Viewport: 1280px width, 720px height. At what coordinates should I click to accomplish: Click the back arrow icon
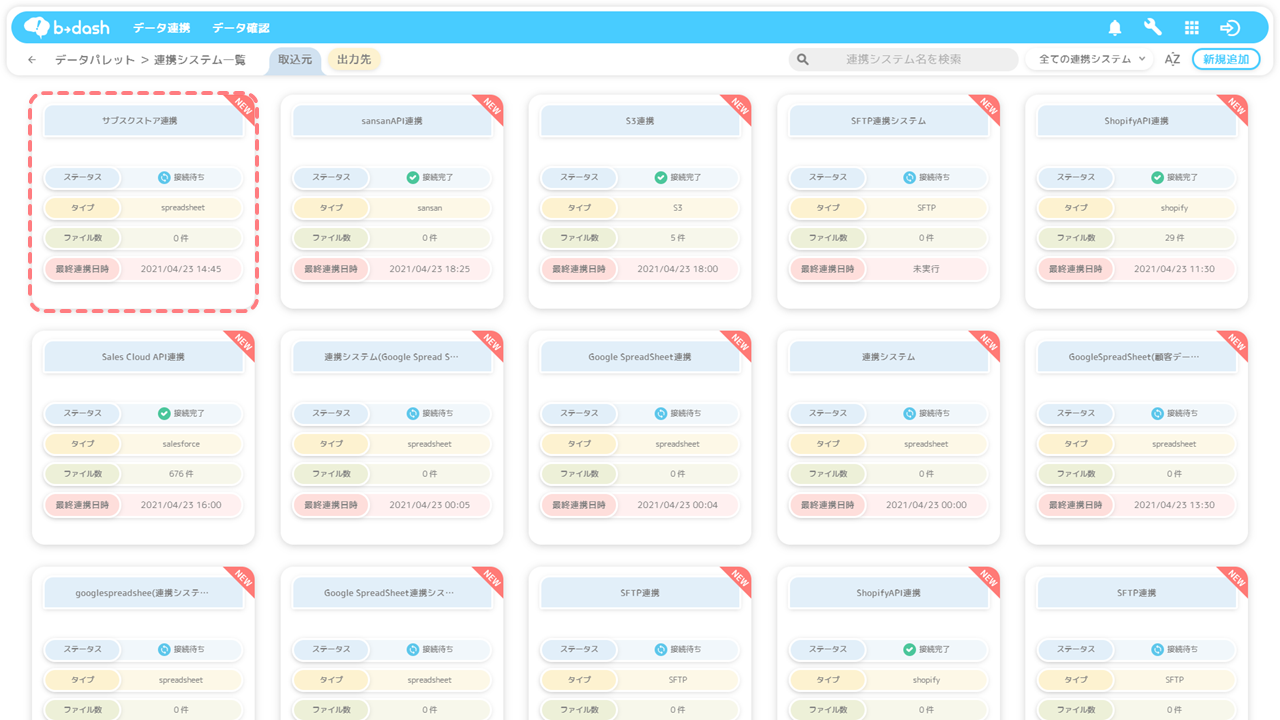pos(32,60)
